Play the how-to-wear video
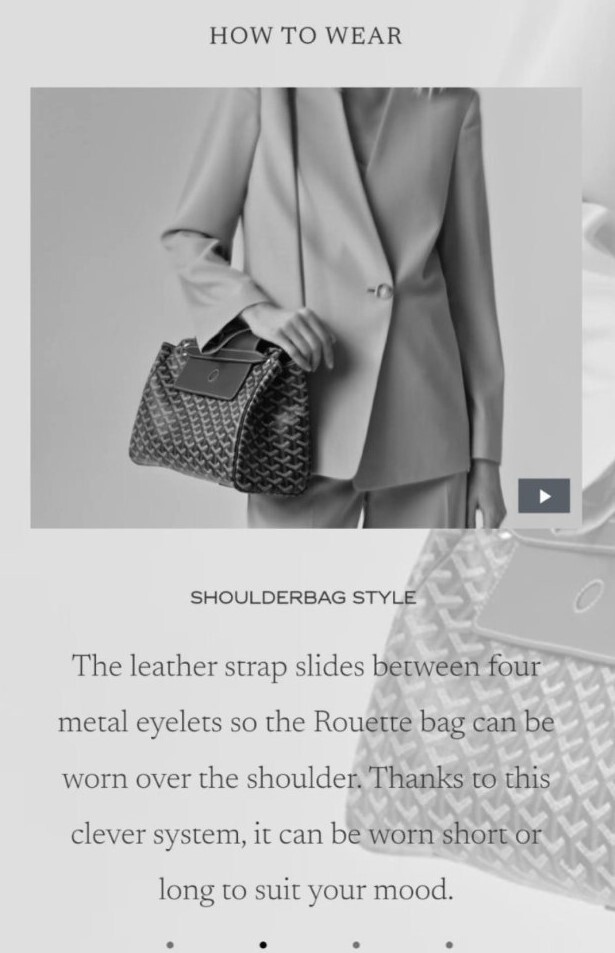The image size is (615, 953). point(544,496)
